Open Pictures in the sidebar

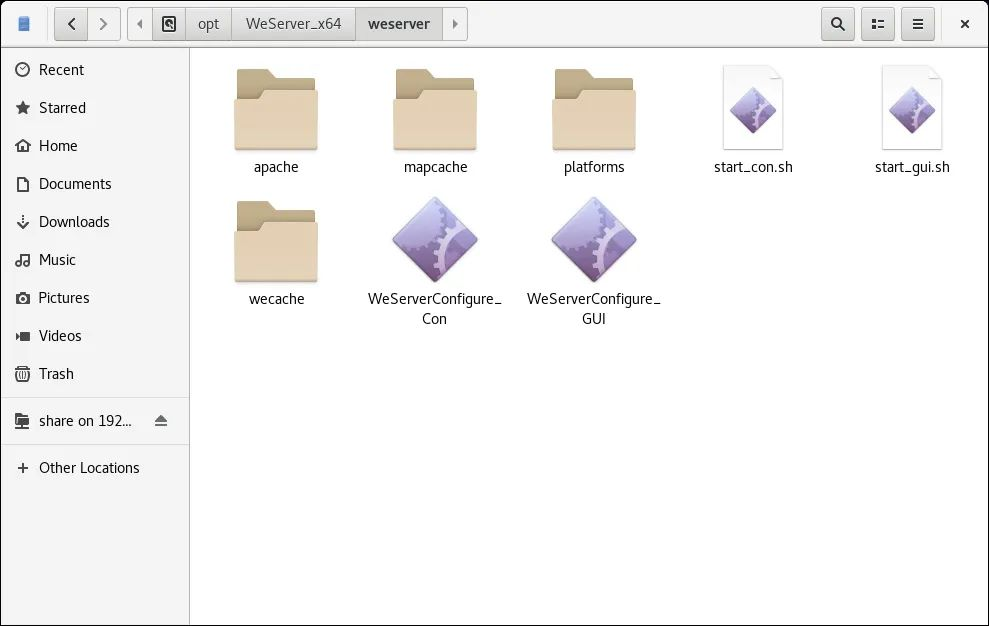tap(95, 297)
